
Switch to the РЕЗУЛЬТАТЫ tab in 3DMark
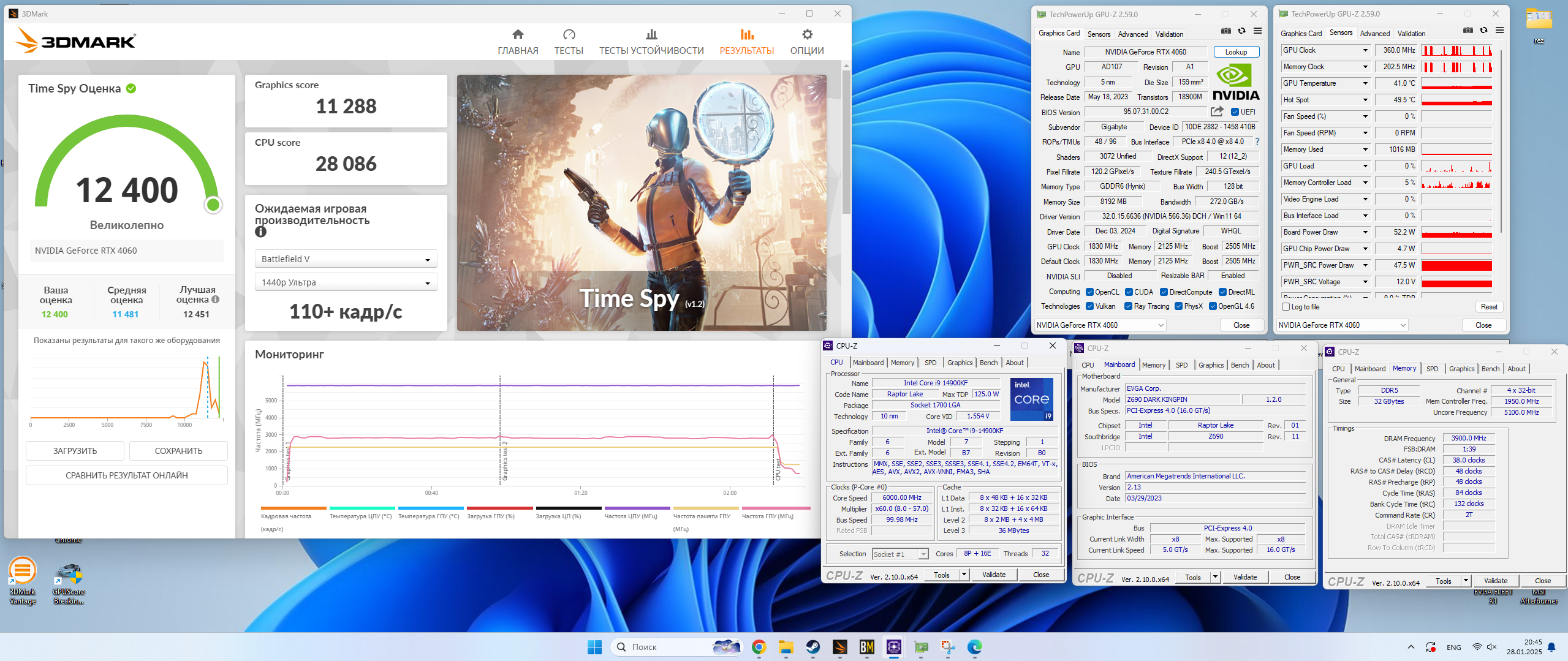pyautogui.click(x=746, y=42)
